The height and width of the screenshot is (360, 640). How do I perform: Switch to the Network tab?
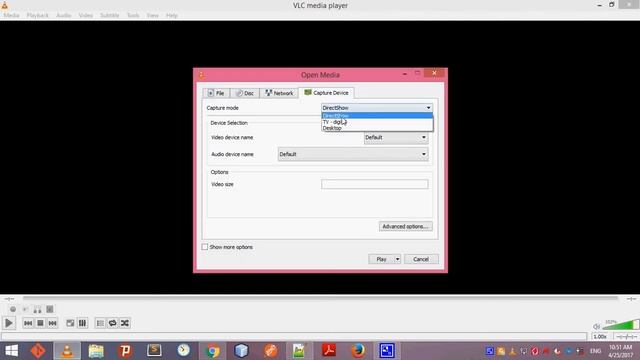279,93
